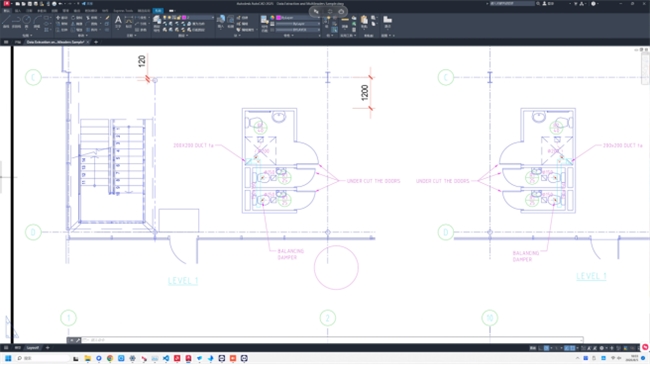This screenshot has height=365, width=650.
Task: Select the Line tool in the ribbon
Action: [x=6, y=21]
